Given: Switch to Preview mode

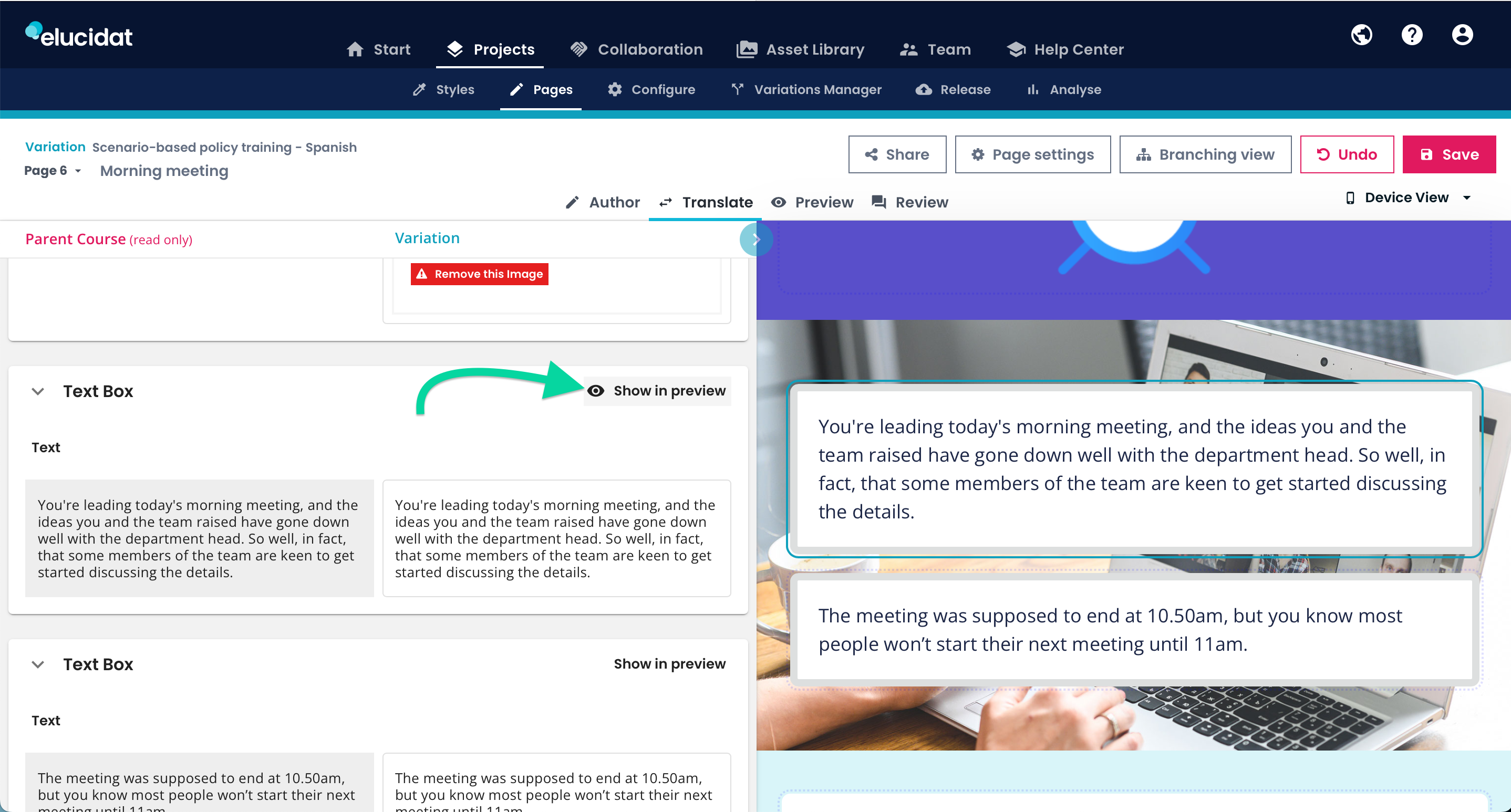Looking at the screenshot, I should pos(812,202).
